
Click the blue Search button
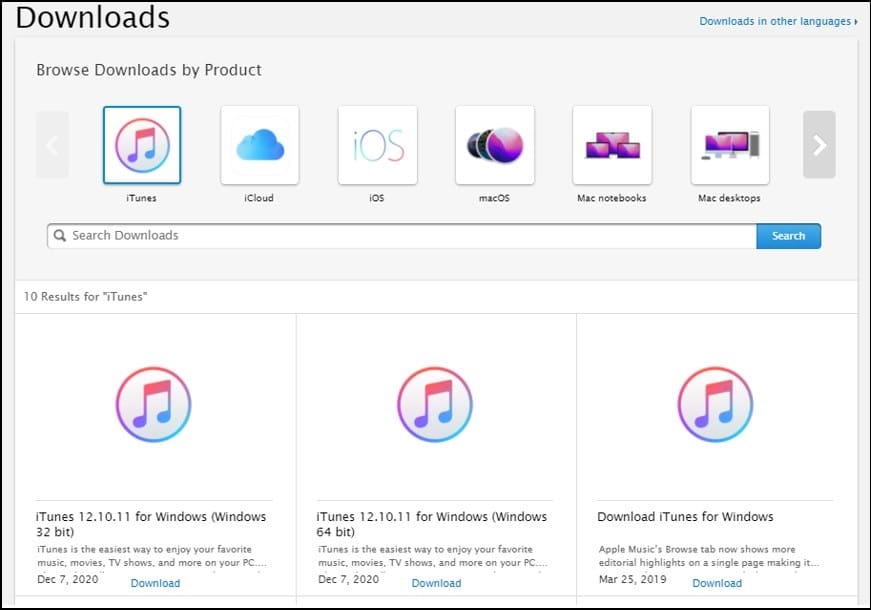(x=788, y=236)
